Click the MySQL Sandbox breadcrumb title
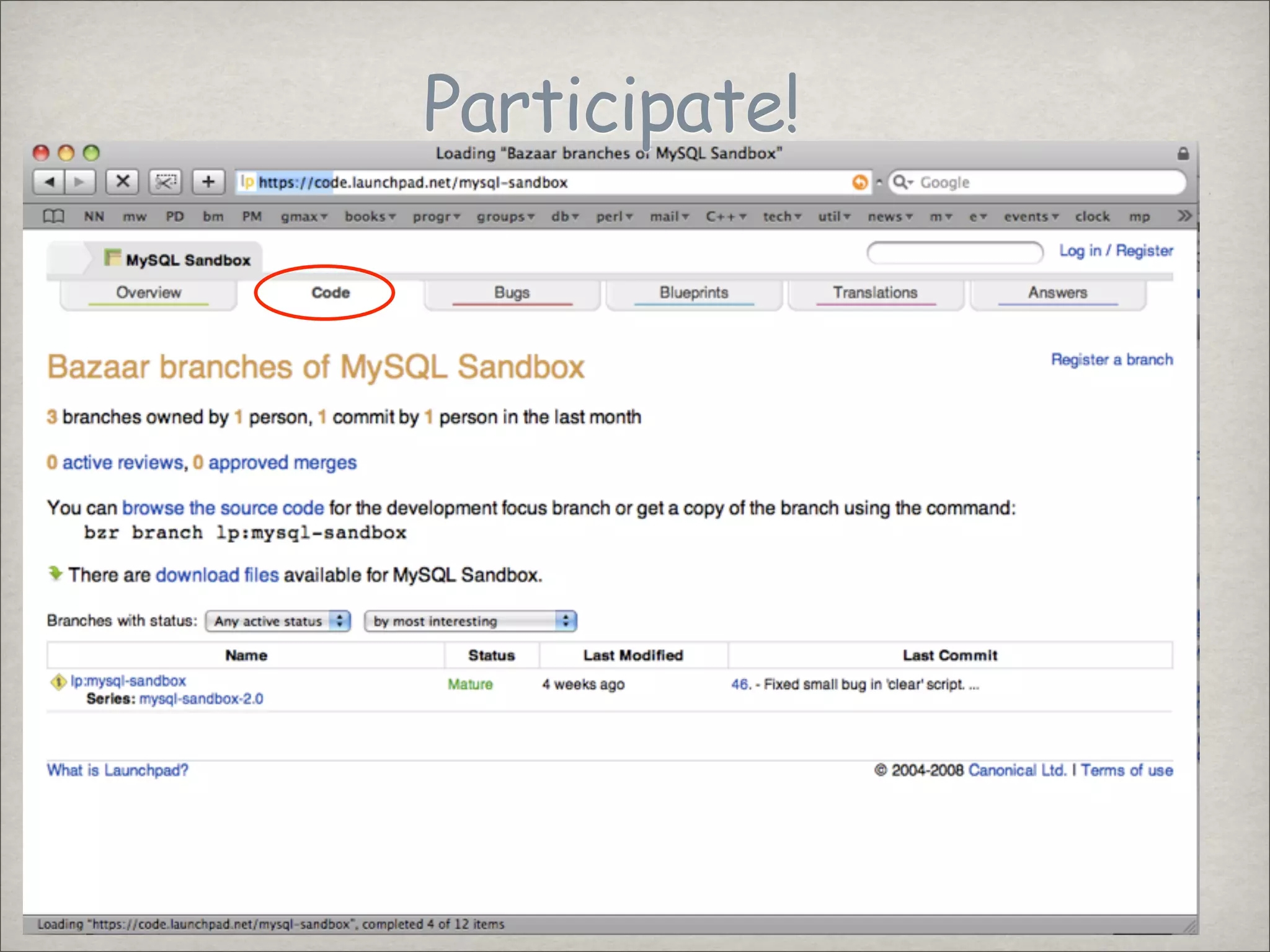1270x952 pixels. 188,260
